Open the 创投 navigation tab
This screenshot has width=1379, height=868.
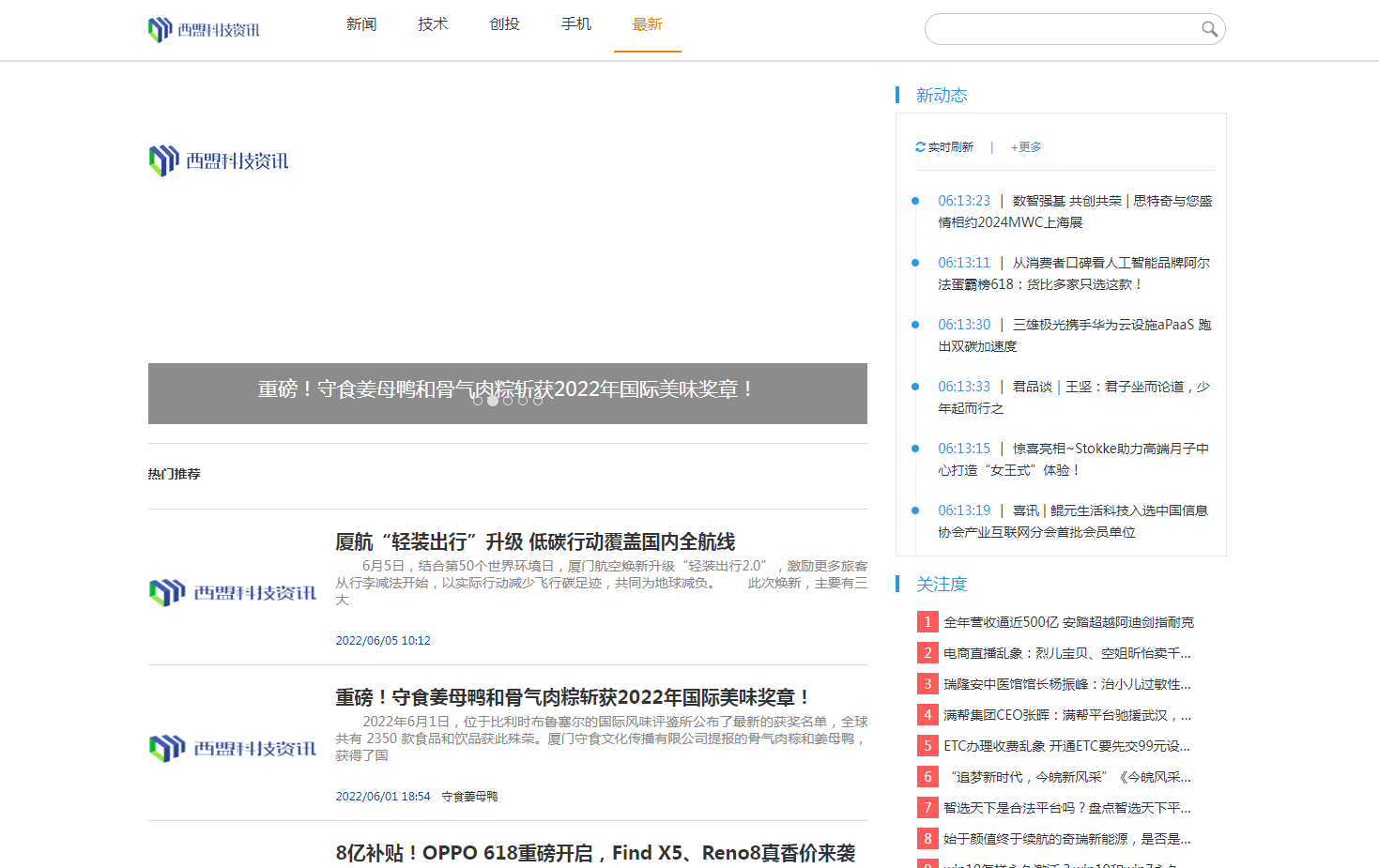504,24
